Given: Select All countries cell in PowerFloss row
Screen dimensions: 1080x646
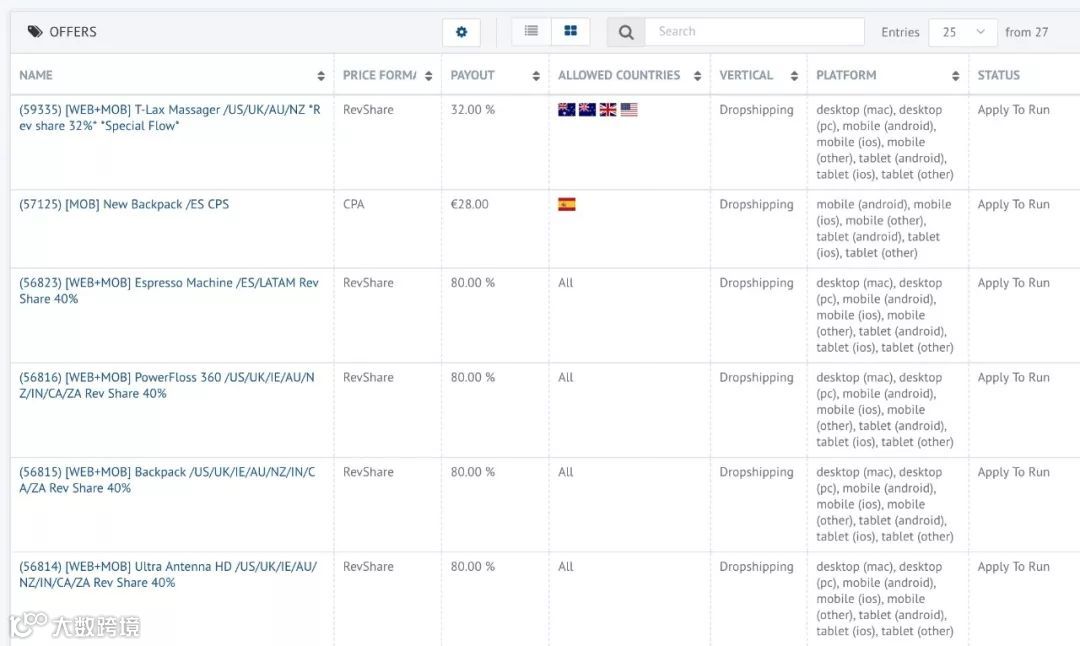Looking at the screenshot, I should (565, 377).
